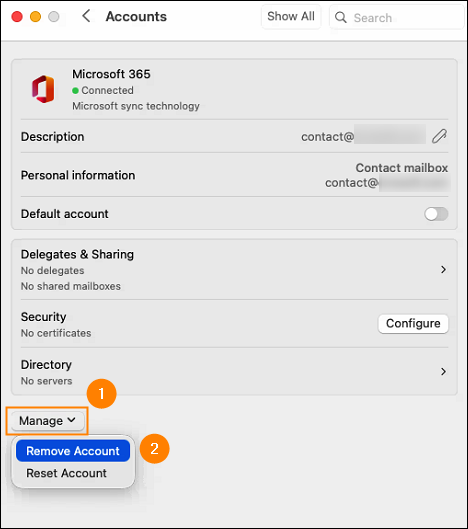Image resolution: width=468 pixels, height=529 pixels.
Task: Click the Default account label
Action: (65, 214)
